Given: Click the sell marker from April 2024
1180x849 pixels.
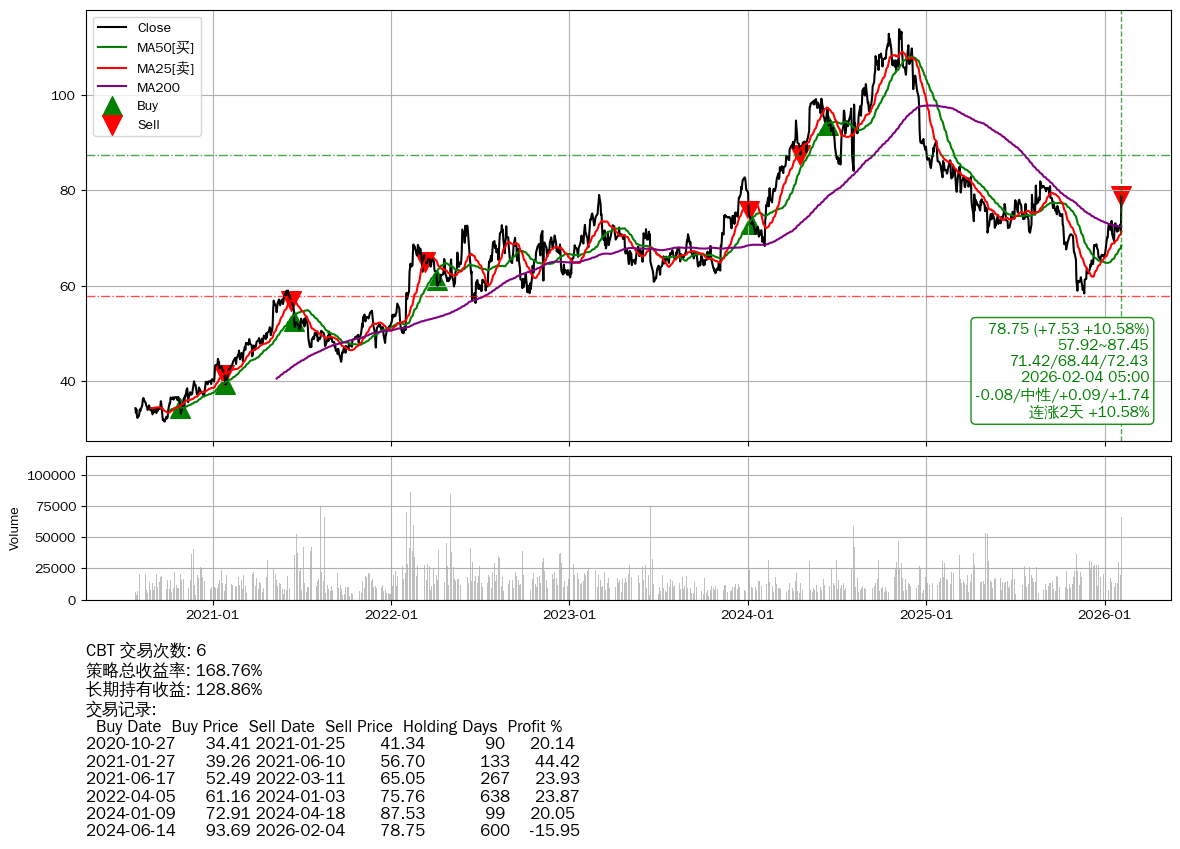Looking at the screenshot, I should (x=799, y=155).
